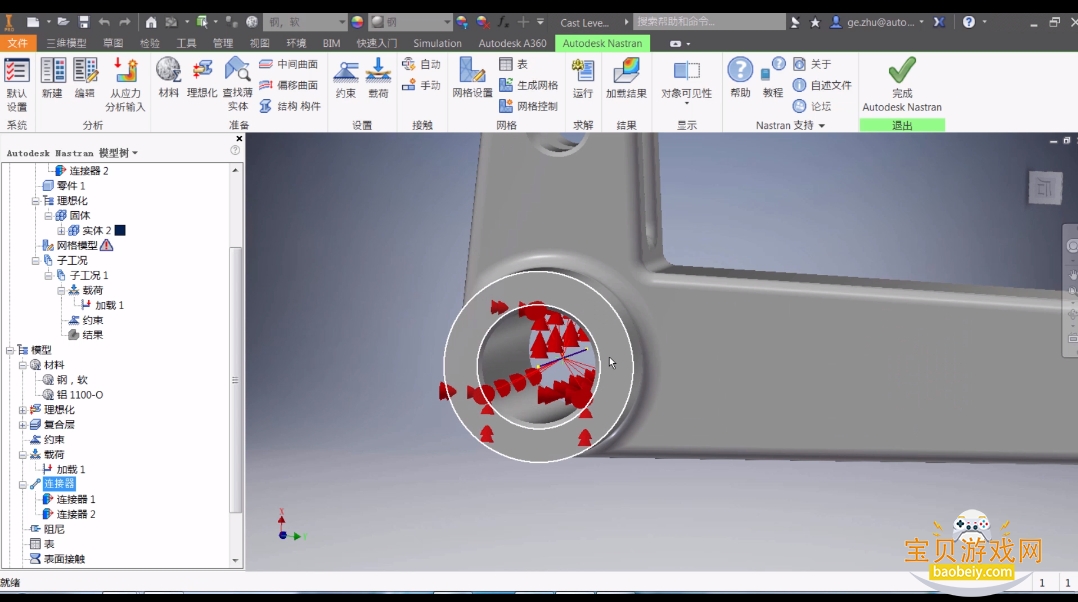This screenshot has height=602, width=1078.
Task: Click the appearance color wheel icon
Action: (357, 22)
